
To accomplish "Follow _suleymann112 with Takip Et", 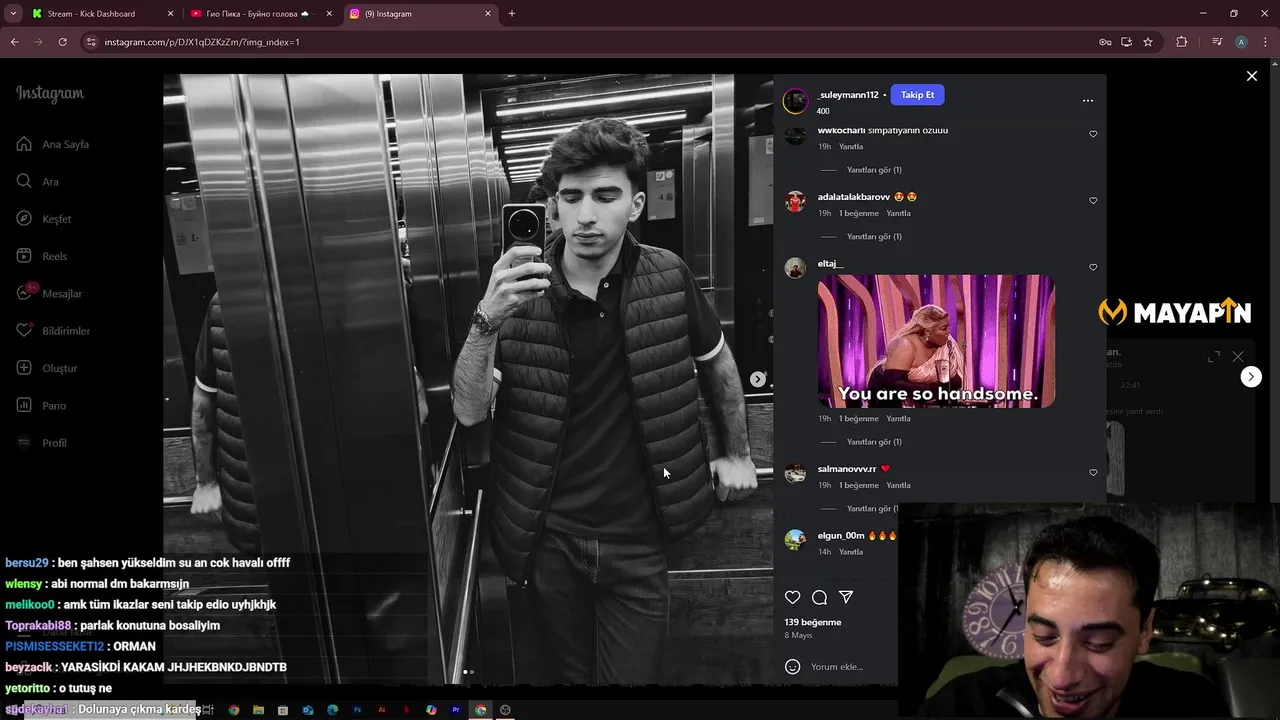I will tap(917, 95).
